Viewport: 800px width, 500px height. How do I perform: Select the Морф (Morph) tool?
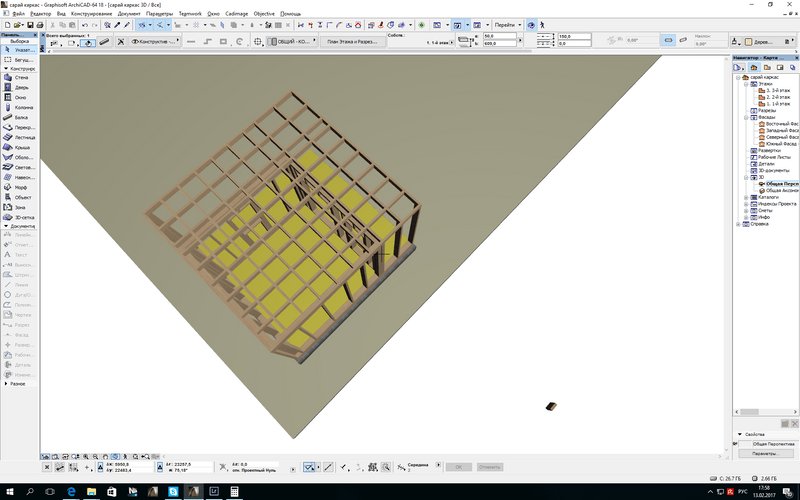tap(20, 187)
